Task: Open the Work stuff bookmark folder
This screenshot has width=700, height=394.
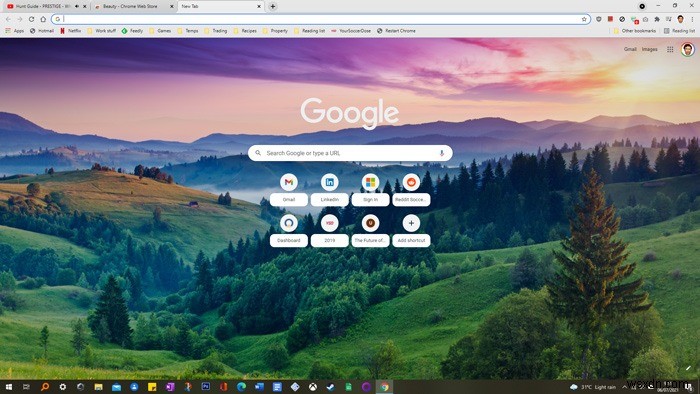Action: [101, 31]
